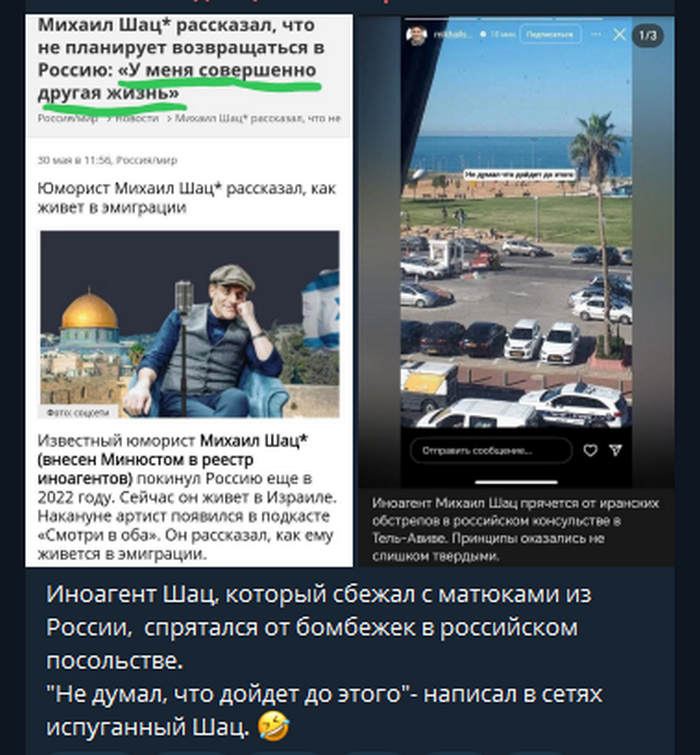Click the white home indicator bar under story
The height and width of the screenshot is (755, 700).
[516, 482]
